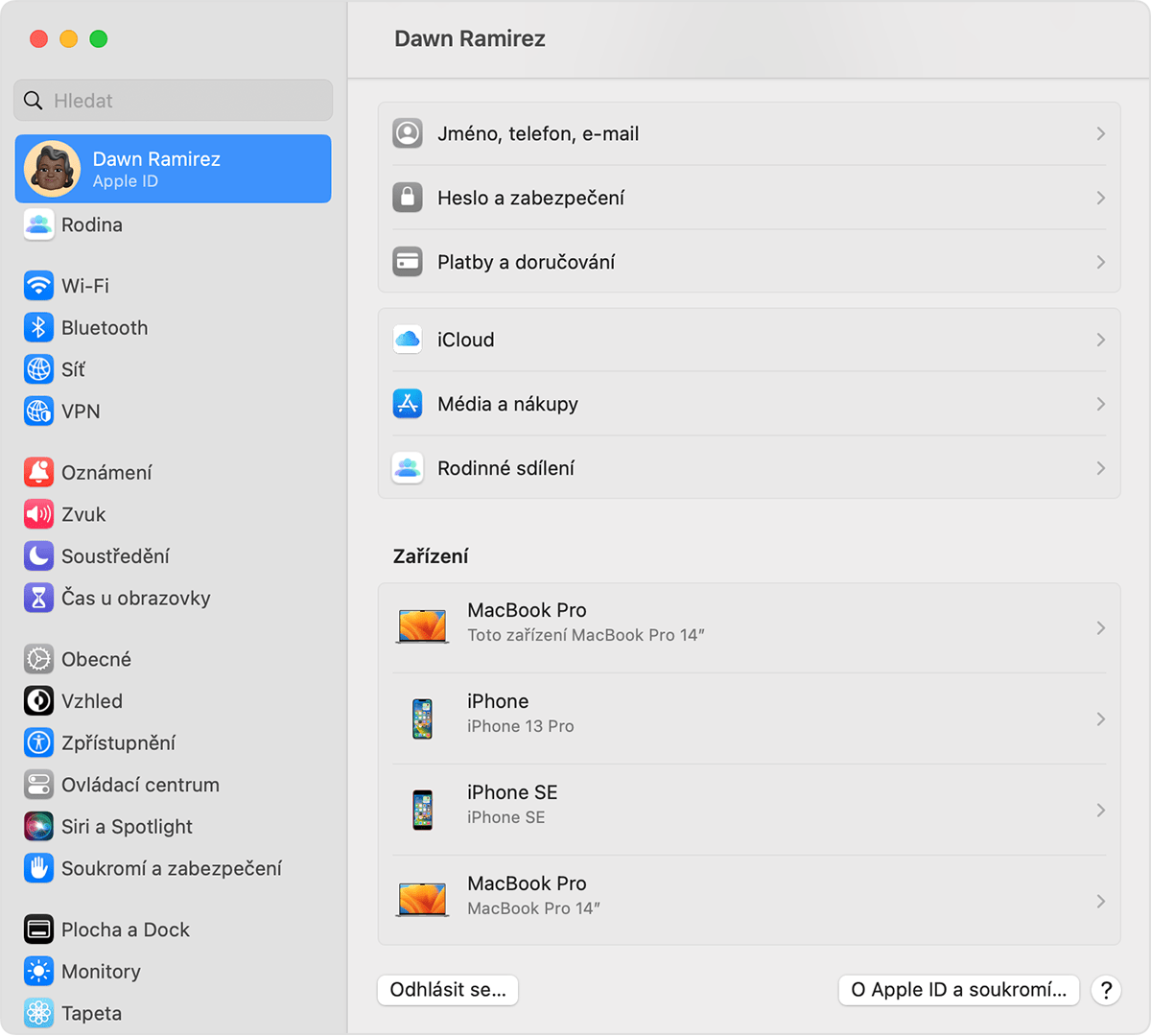Open chevron for Toto zařízení MacBook Pro
This screenshot has width=1151, height=1036.
[1100, 627]
